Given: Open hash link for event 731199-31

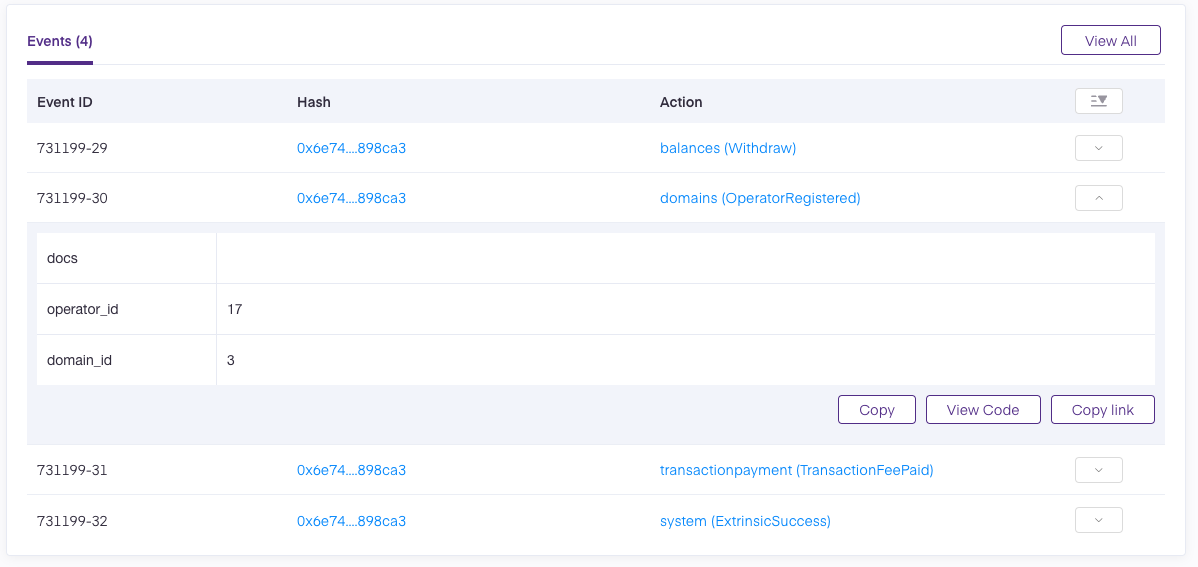Looking at the screenshot, I should click(351, 470).
